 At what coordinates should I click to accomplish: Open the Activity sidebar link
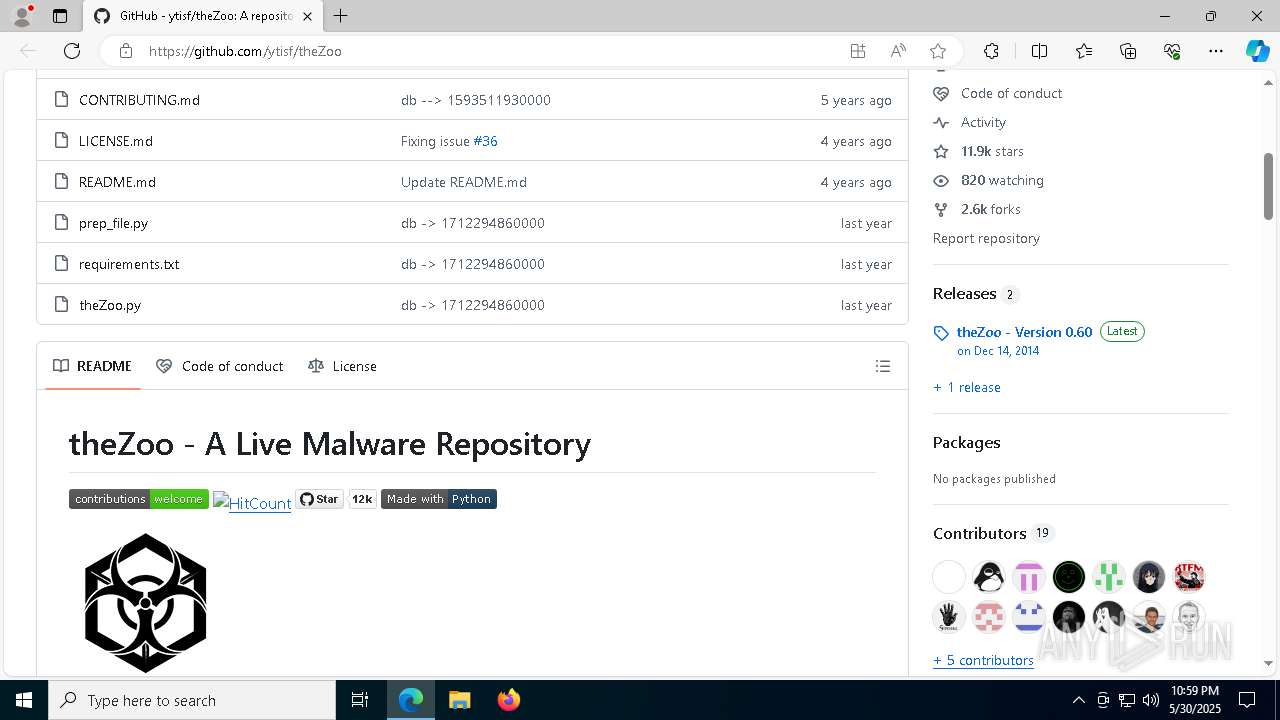point(983,122)
